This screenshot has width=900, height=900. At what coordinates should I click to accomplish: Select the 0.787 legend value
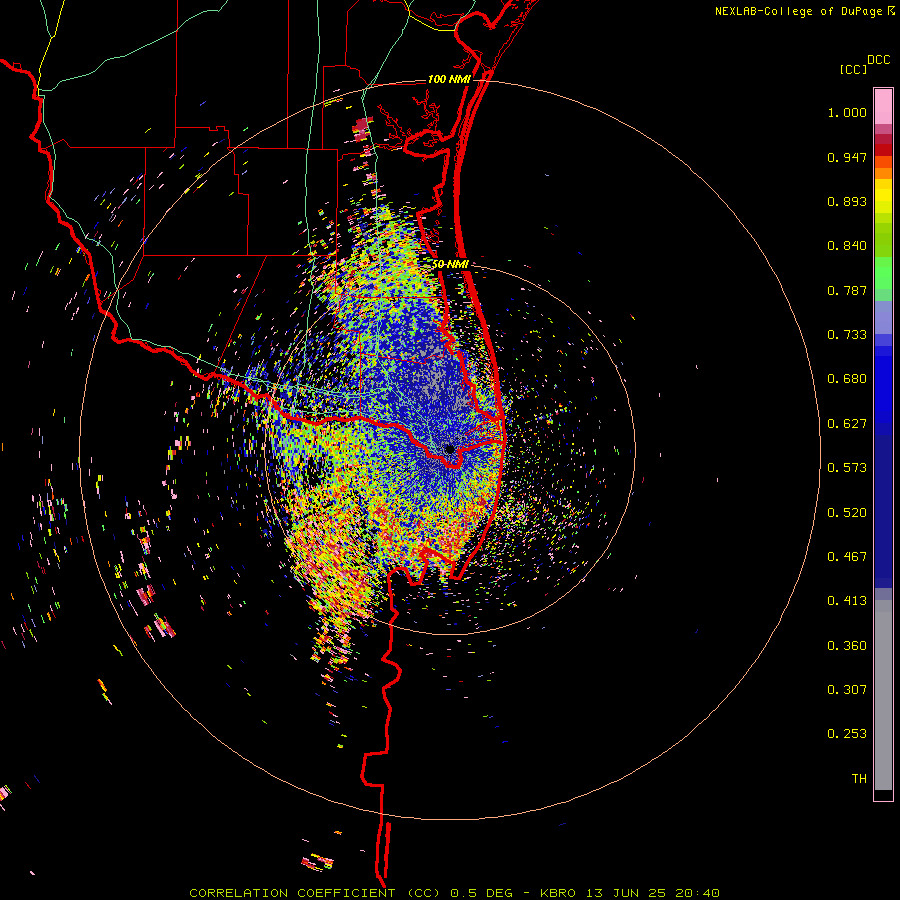point(847,290)
